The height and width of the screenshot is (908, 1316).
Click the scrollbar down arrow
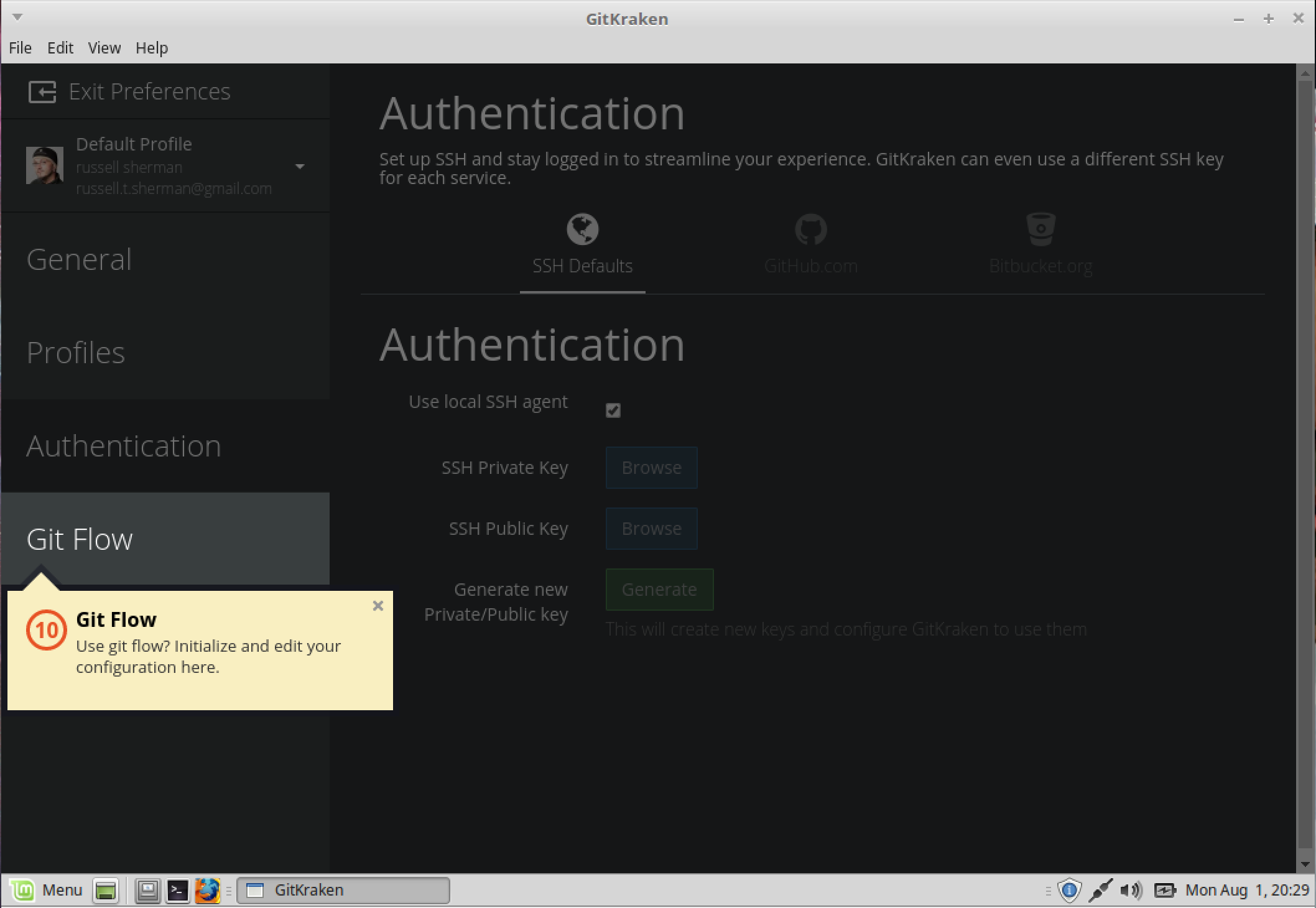[x=1305, y=864]
